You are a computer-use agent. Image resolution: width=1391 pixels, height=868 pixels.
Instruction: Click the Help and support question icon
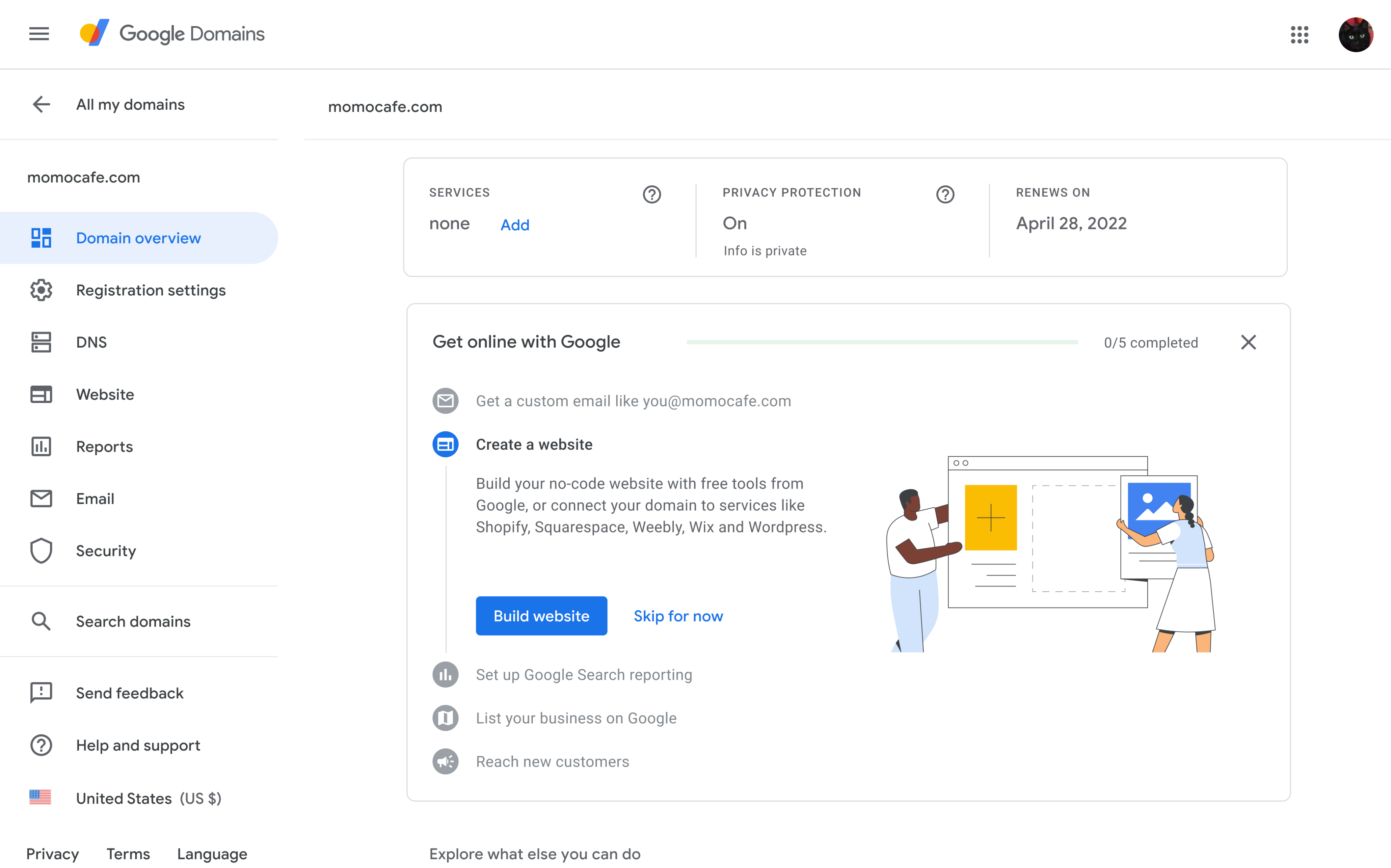click(41, 745)
